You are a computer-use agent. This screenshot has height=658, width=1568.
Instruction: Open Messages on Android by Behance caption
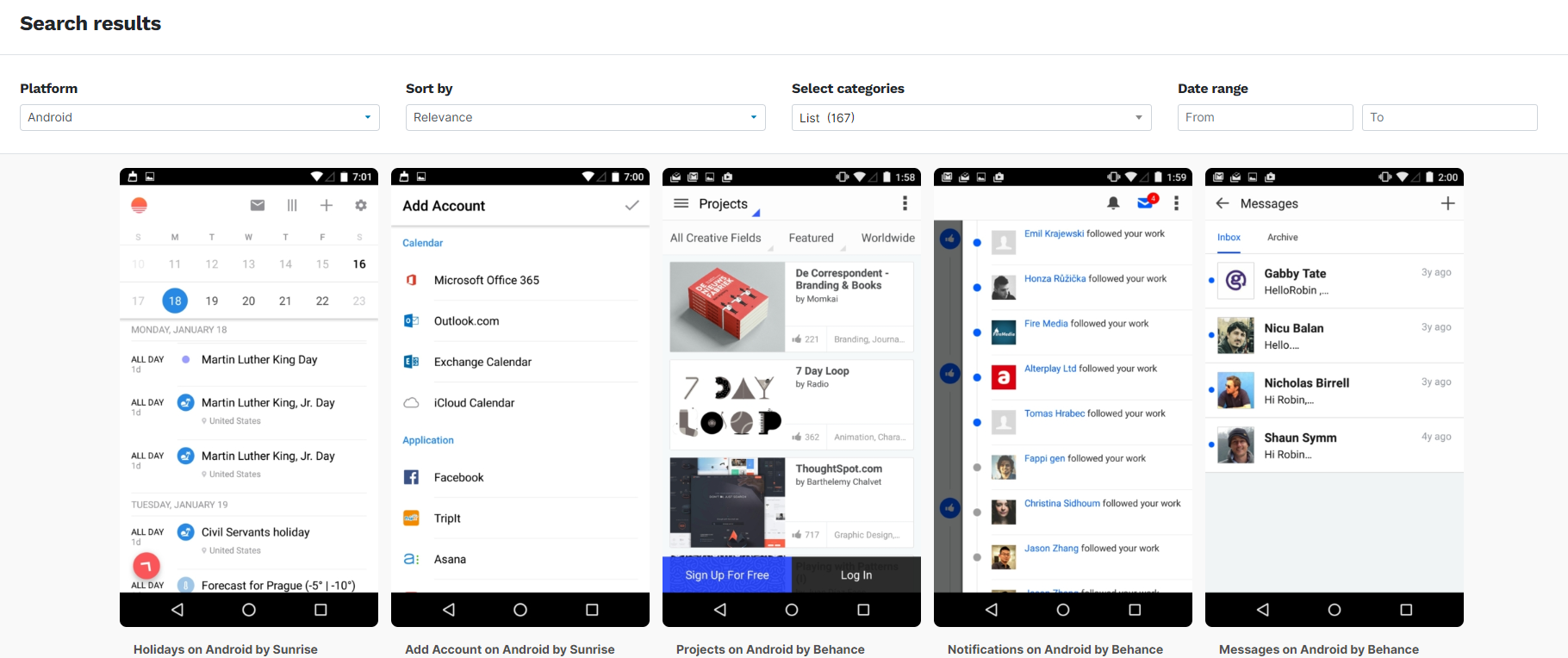[x=1318, y=649]
